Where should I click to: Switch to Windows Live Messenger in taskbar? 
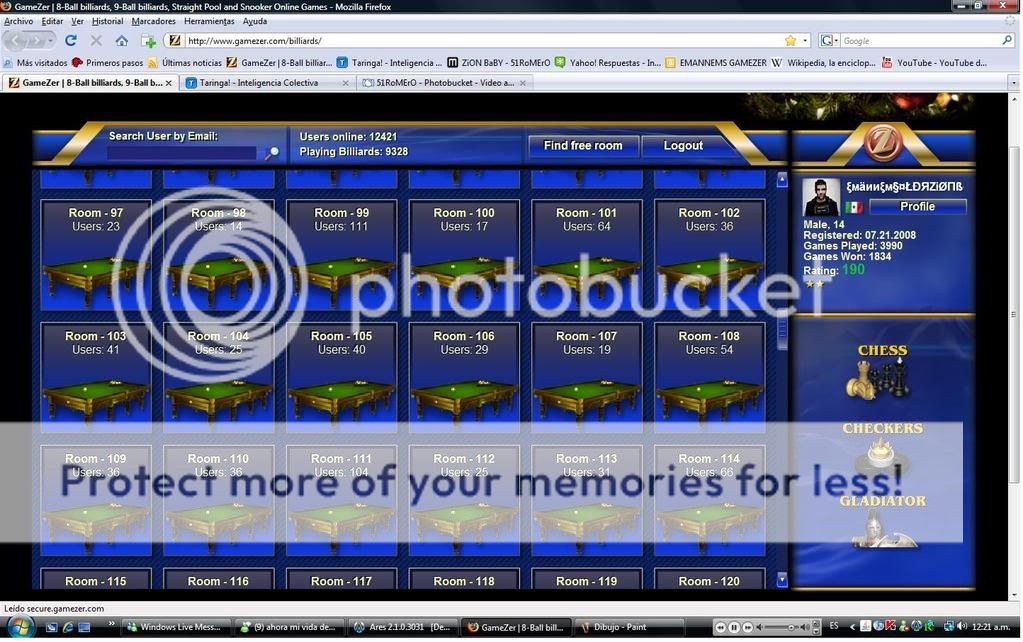[176, 628]
